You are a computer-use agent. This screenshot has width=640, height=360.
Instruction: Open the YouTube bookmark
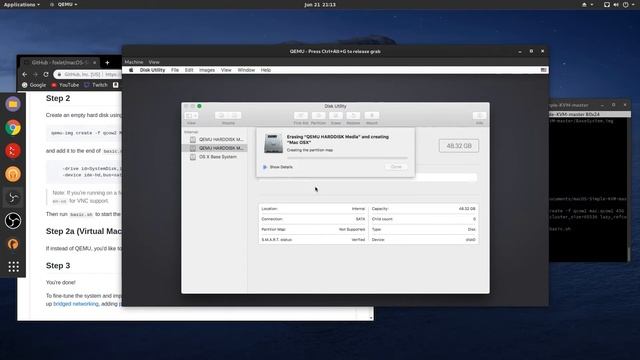pos(65,85)
